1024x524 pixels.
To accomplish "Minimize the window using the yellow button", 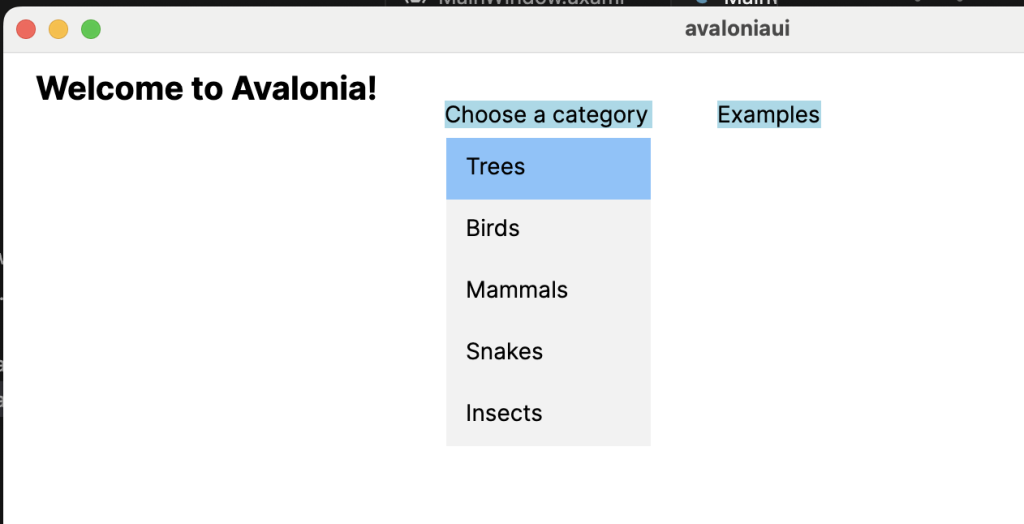I will pyautogui.click(x=58, y=30).
